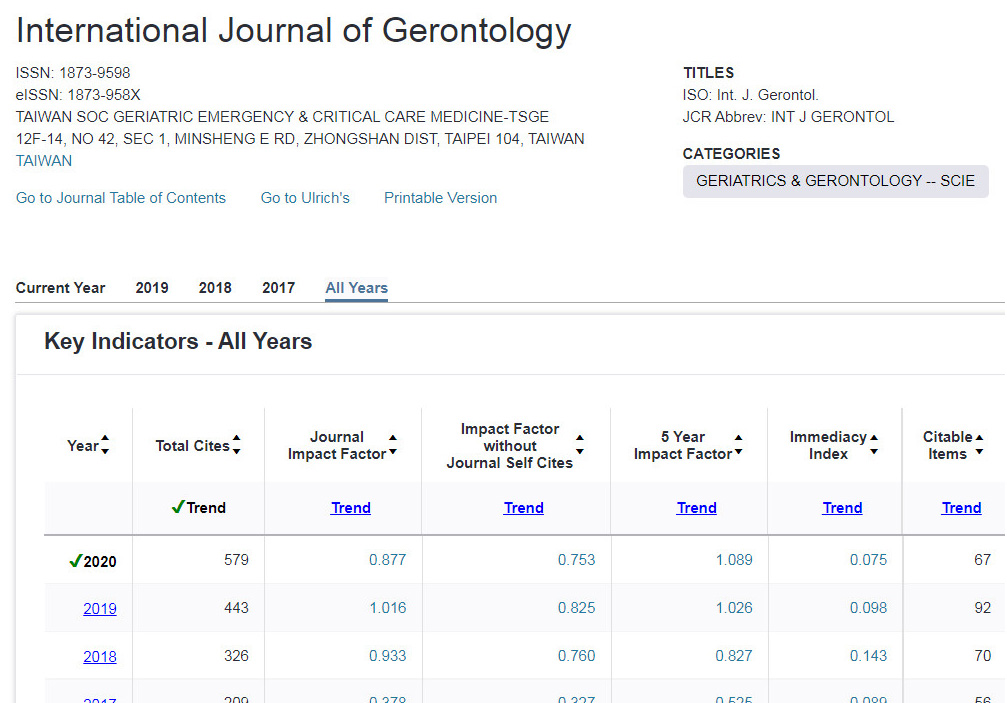Switch to the 2017 tab
The width and height of the screenshot is (1007, 703).
(278, 288)
